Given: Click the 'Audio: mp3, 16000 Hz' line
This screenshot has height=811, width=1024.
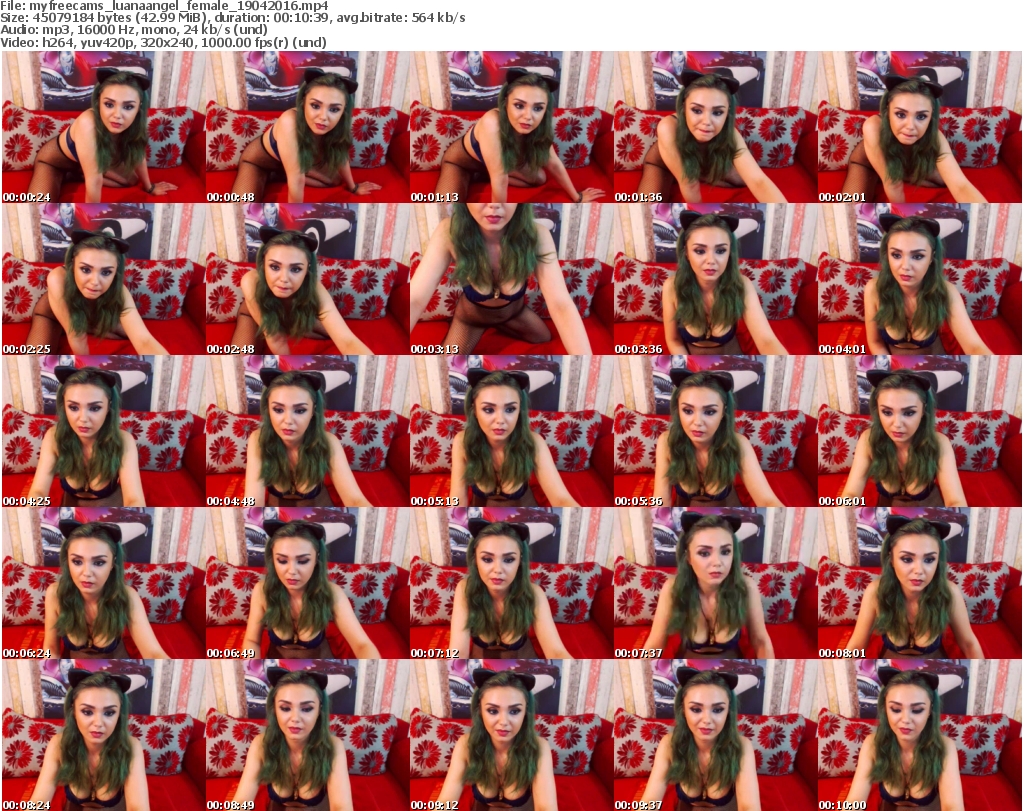Looking at the screenshot, I should click(134, 30).
